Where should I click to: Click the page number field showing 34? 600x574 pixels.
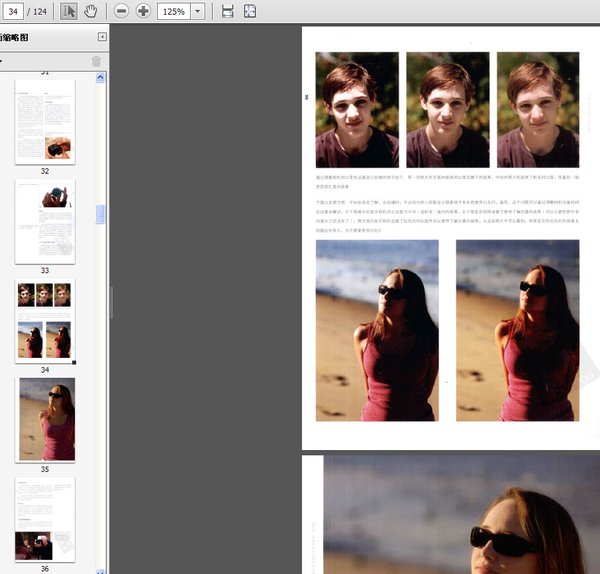pos(15,11)
